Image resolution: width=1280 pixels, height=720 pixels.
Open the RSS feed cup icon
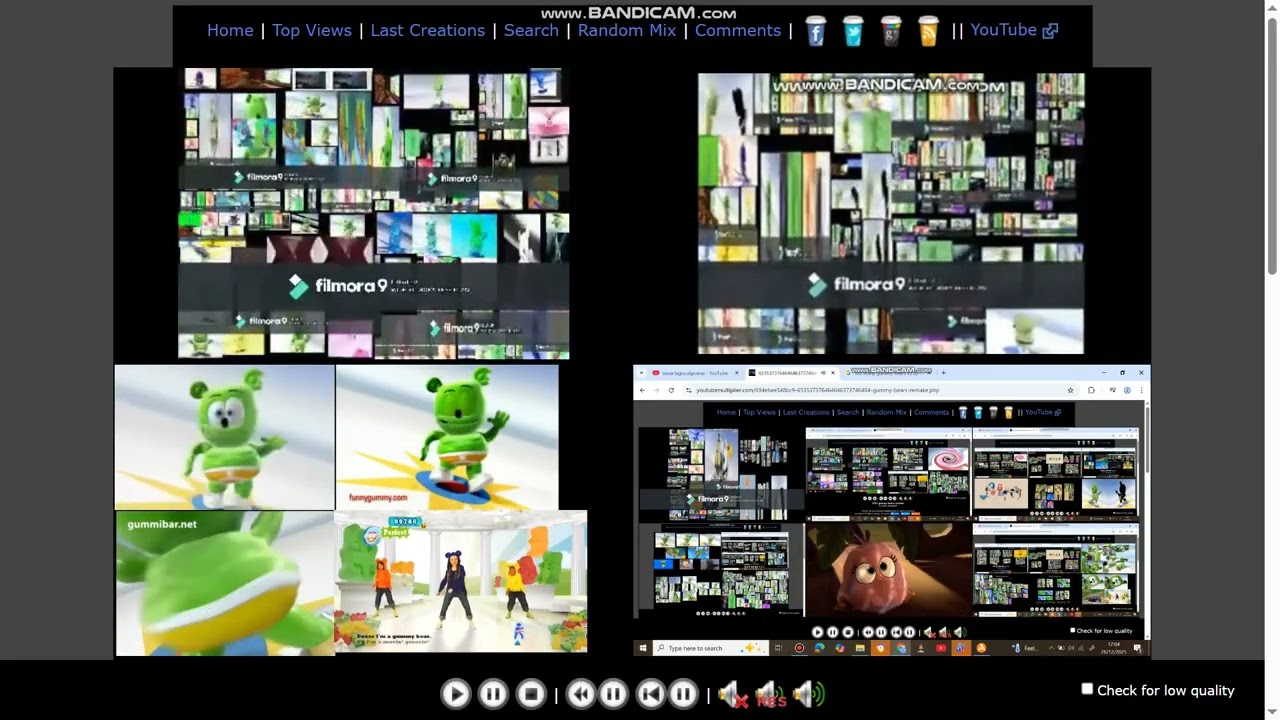pos(929,31)
